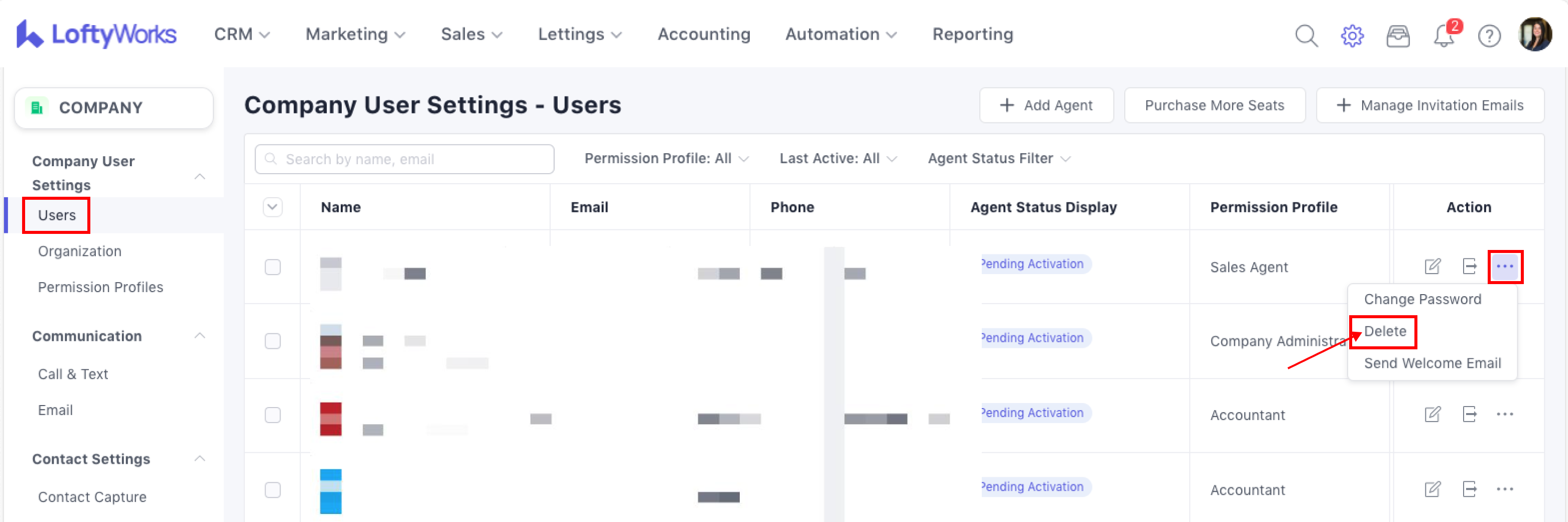Open notifications bell with badge
The height and width of the screenshot is (522, 1568).
tap(1443, 36)
